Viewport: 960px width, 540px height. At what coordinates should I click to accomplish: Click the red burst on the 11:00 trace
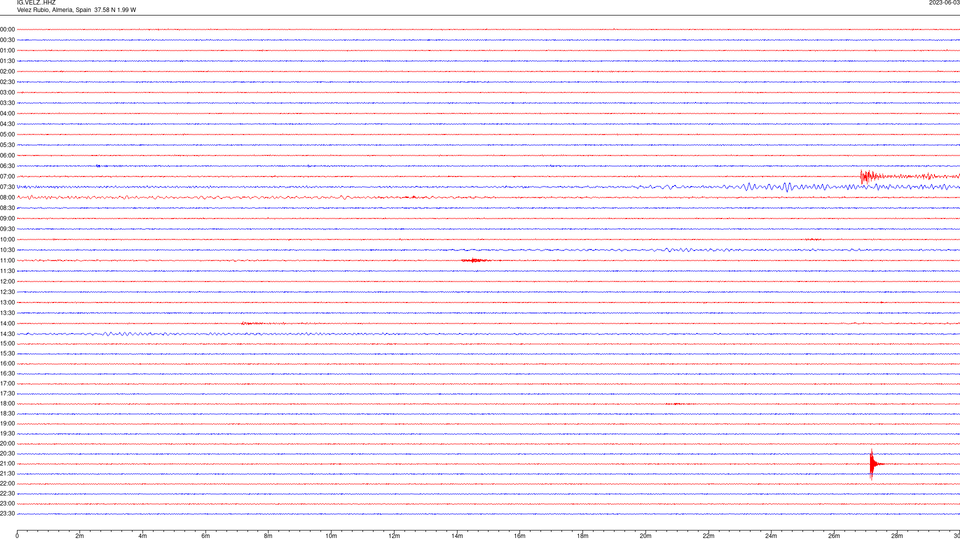(474, 261)
